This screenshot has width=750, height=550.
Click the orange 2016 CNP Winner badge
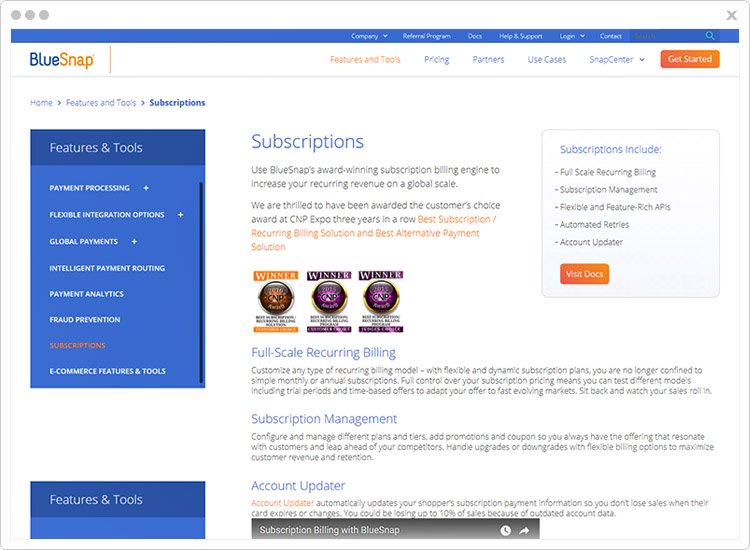[x=276, y=301]
